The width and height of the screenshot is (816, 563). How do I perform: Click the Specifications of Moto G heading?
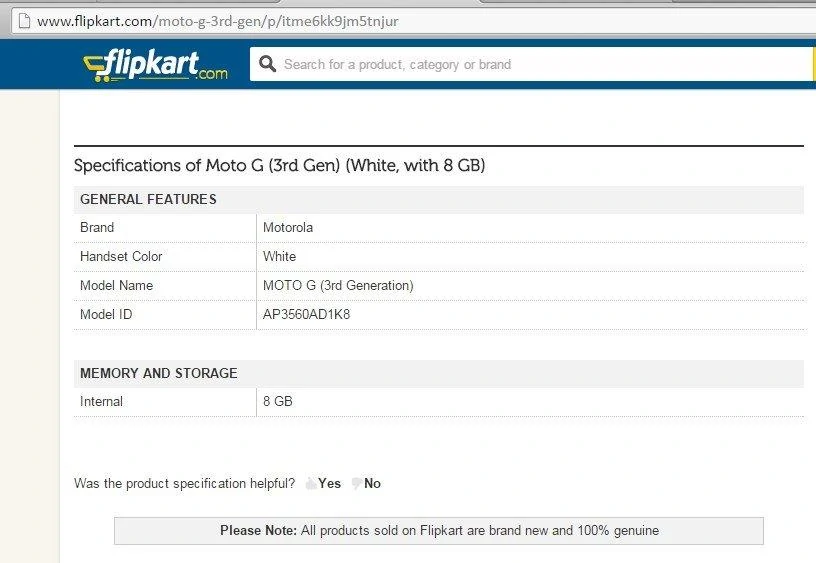279,165
